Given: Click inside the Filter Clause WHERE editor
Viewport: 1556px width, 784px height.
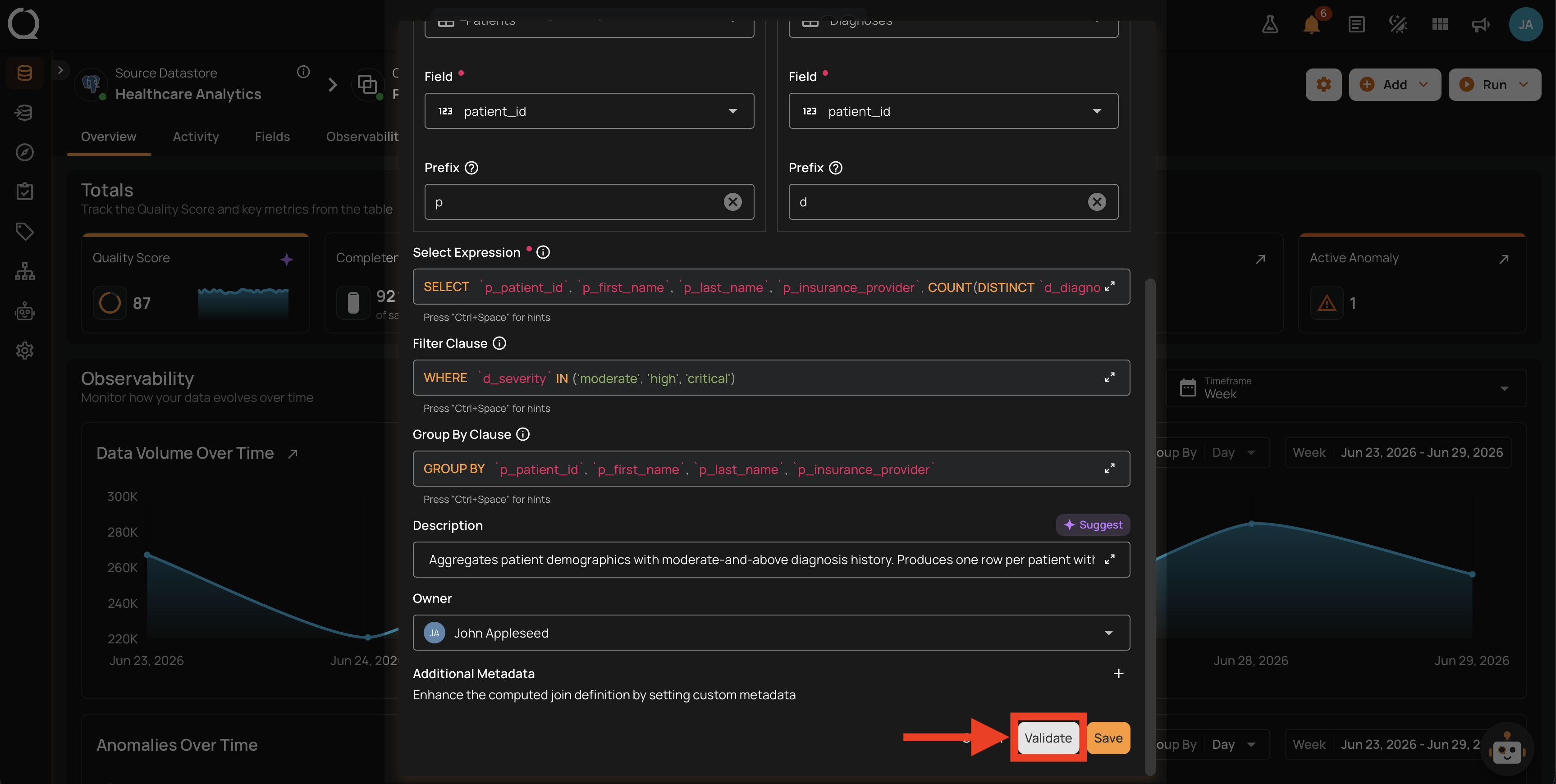Looking at the screenshot, I should [x=771, y=378].
